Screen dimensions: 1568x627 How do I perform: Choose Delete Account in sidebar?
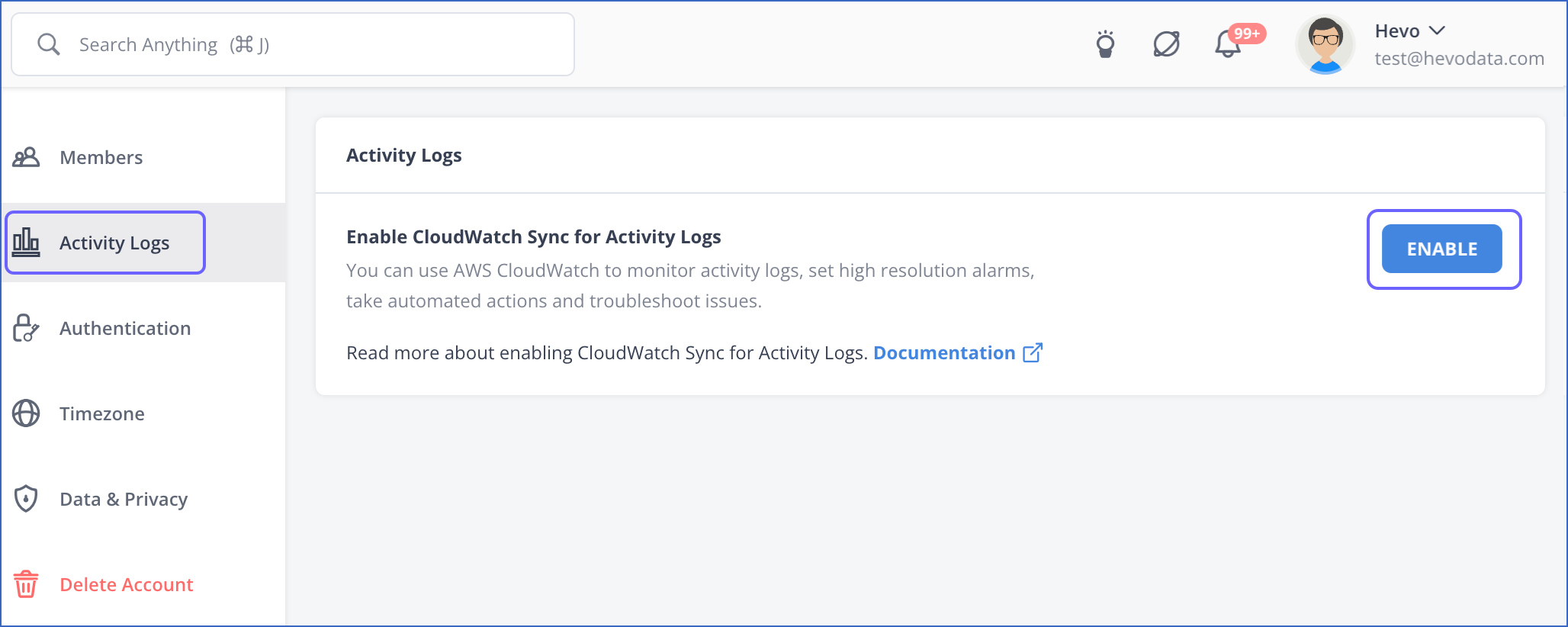click(x=143, y=584)
